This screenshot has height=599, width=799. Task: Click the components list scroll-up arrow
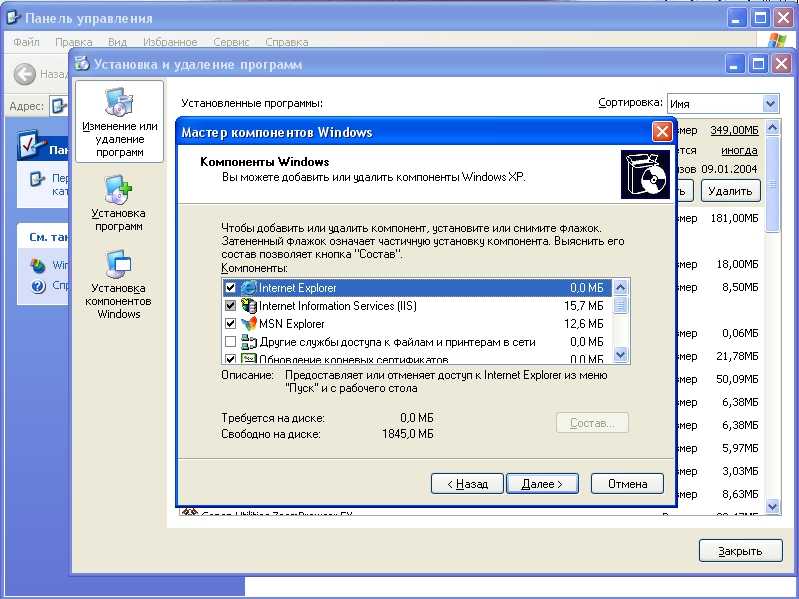(x=620, y=287)
